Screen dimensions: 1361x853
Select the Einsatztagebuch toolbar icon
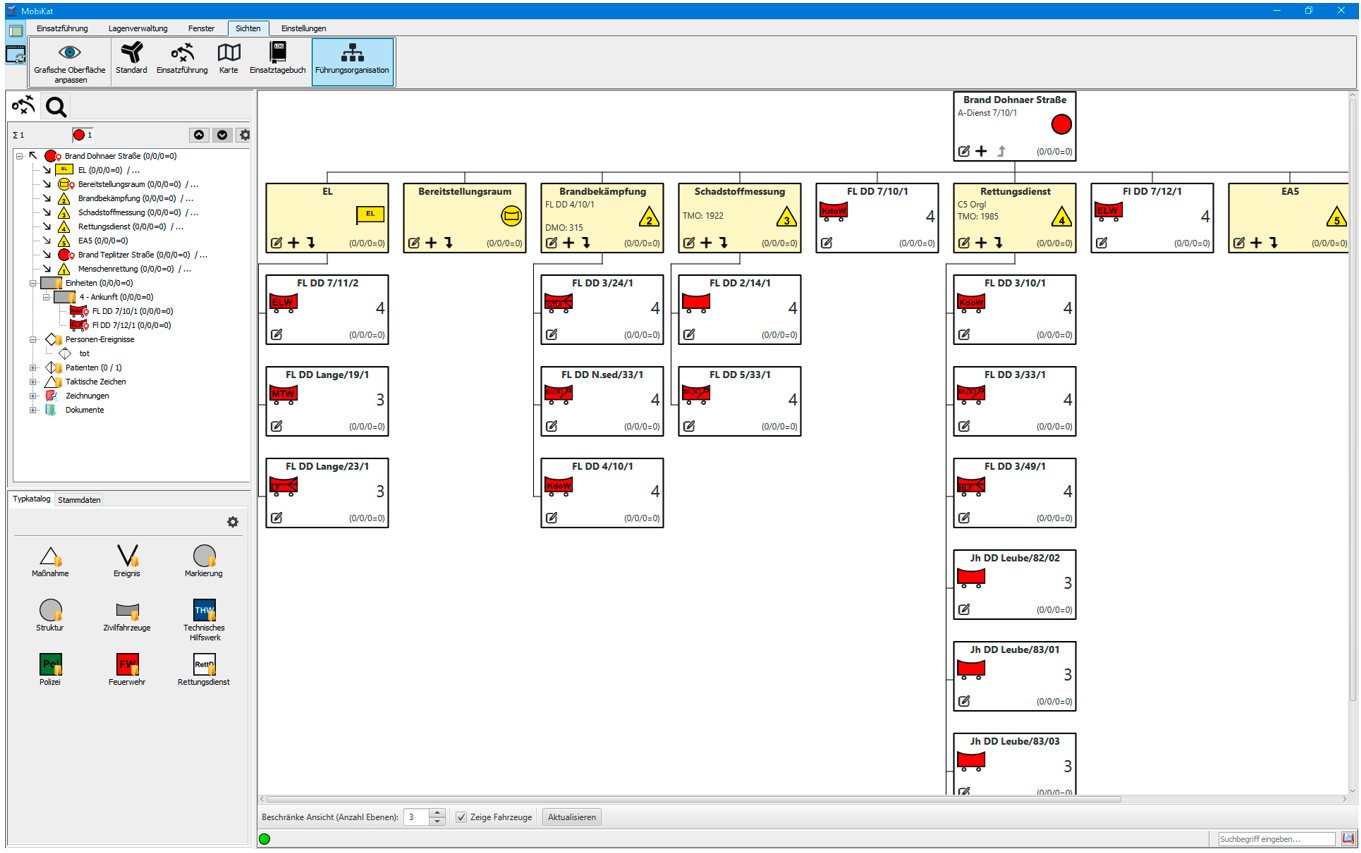click(x=277, y=53)
